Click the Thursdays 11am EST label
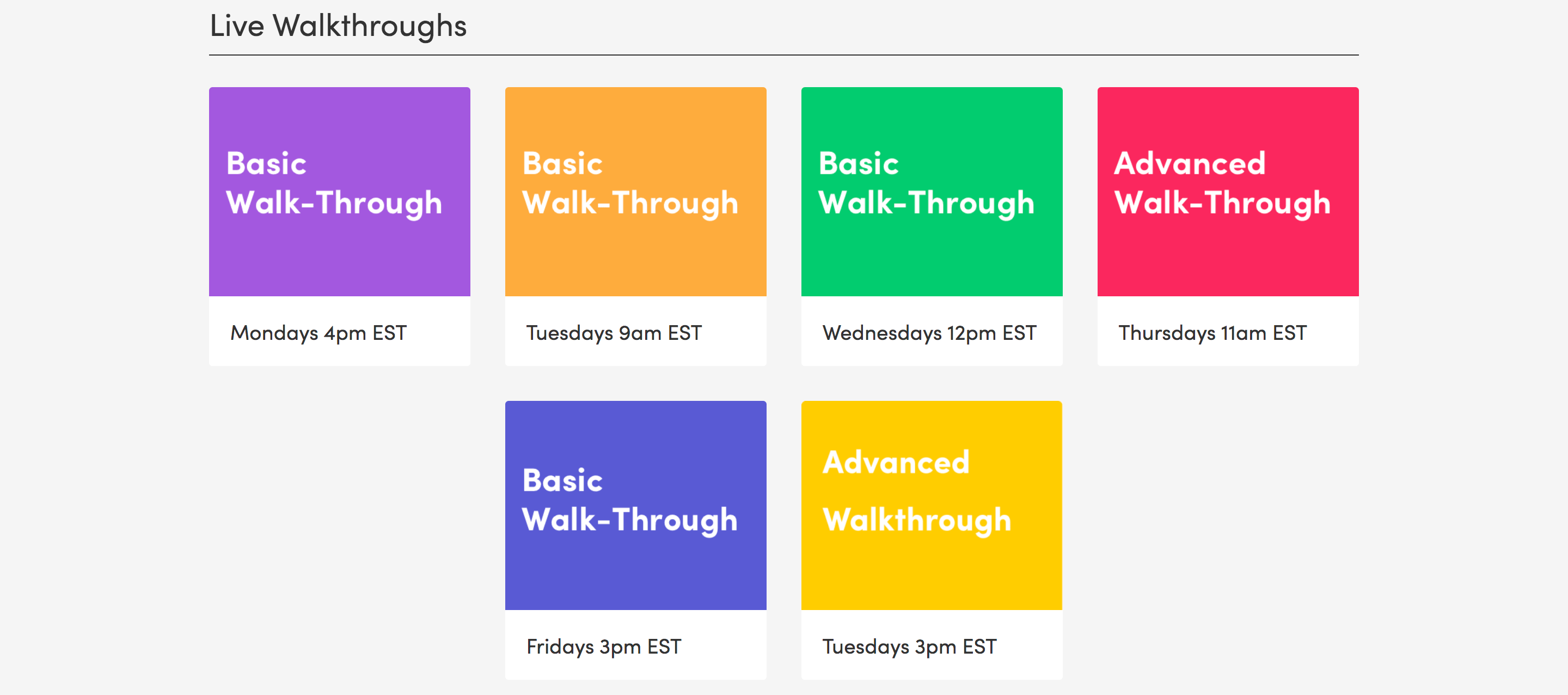 tap(1212, 333)
